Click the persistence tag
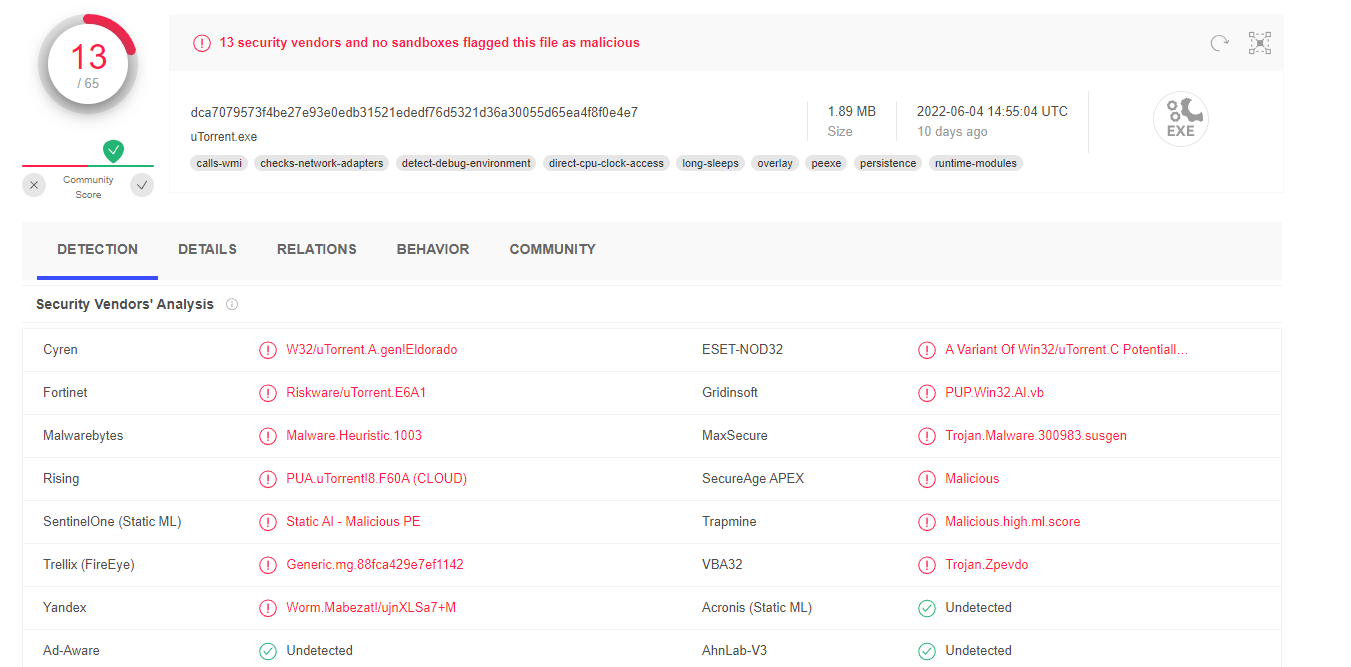This screenshot has height=667, width=1351. [888, 163]
